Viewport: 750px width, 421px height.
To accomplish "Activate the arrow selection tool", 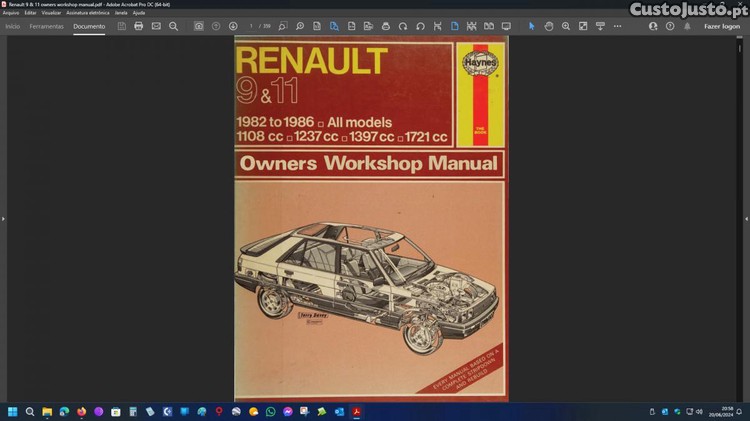I will tap(532, 26).
